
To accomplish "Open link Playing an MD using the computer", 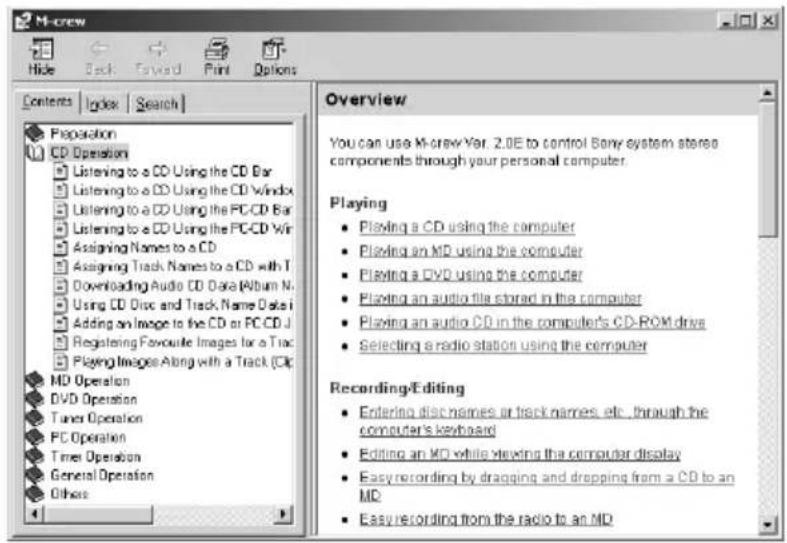I will [x=471, y=251].
